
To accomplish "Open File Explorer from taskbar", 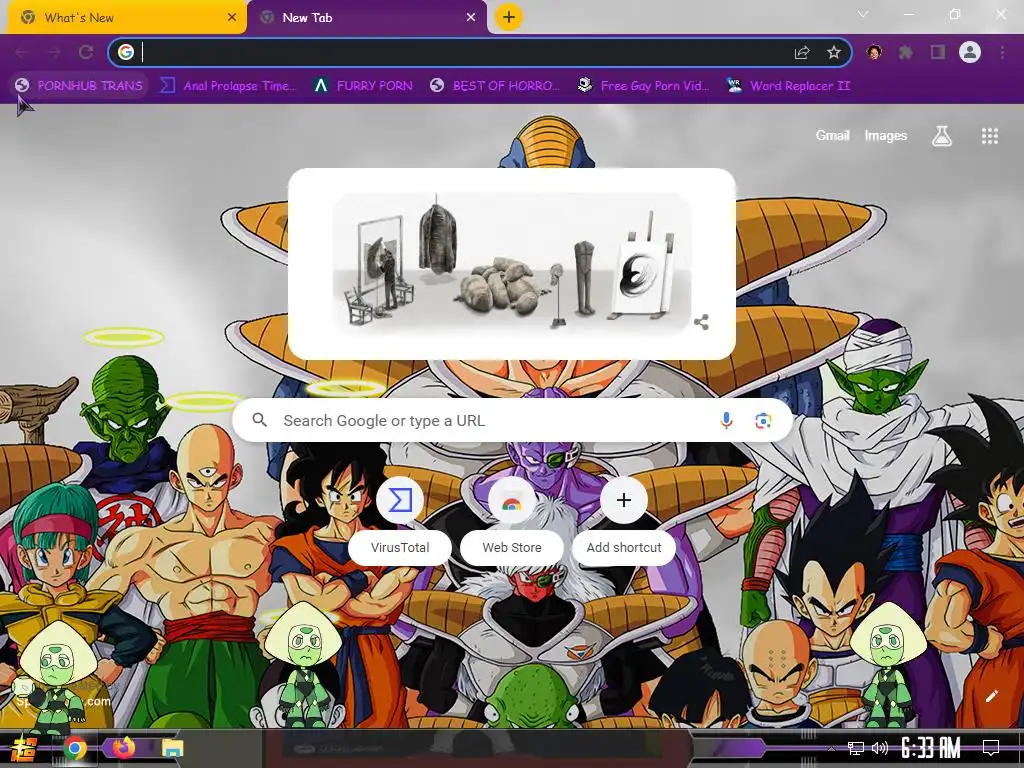I will pos(172,748).
